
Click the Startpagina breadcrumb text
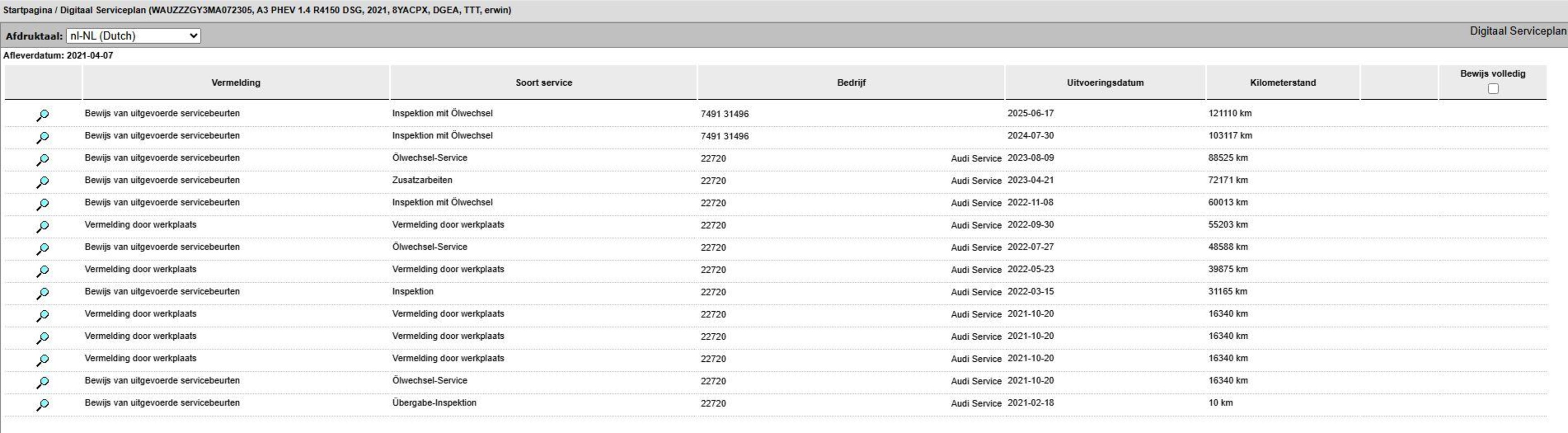[28, 10]
